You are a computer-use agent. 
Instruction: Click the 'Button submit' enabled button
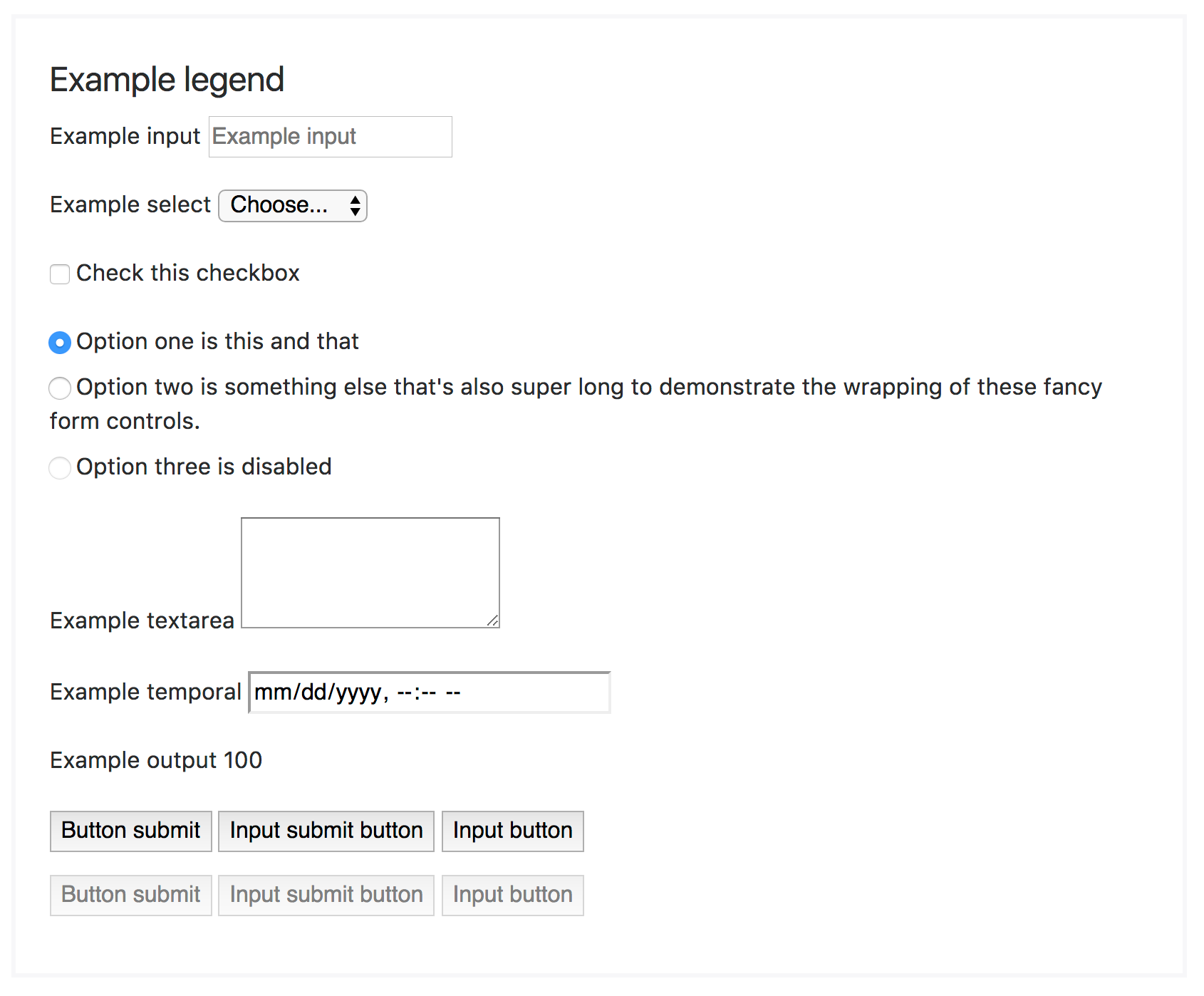pyautogui.click(x=131, y=831)
